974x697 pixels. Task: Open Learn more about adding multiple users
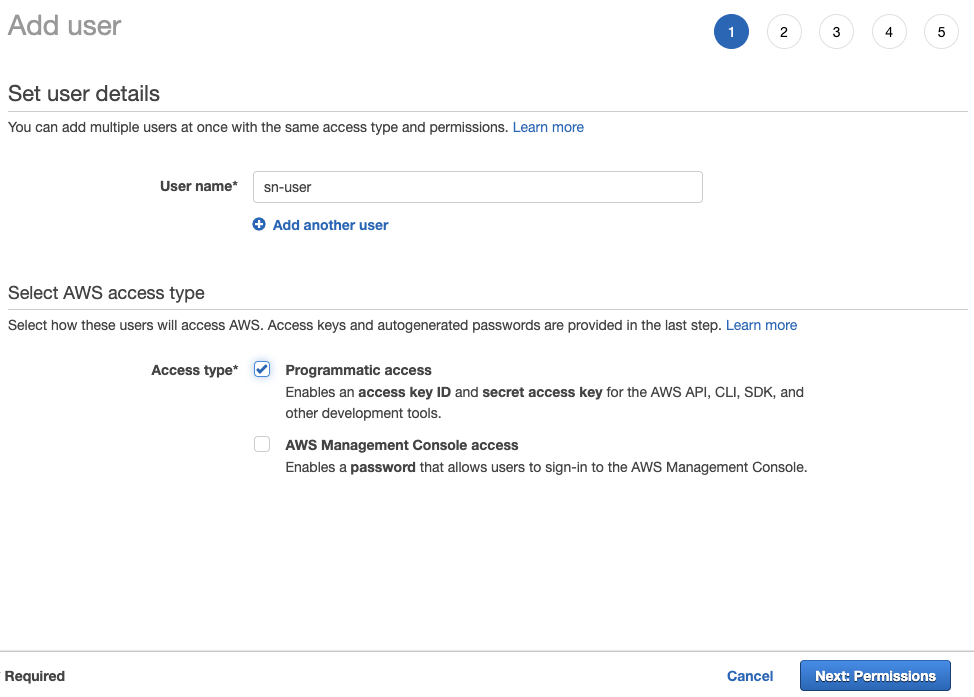click(x=548, y=127)
